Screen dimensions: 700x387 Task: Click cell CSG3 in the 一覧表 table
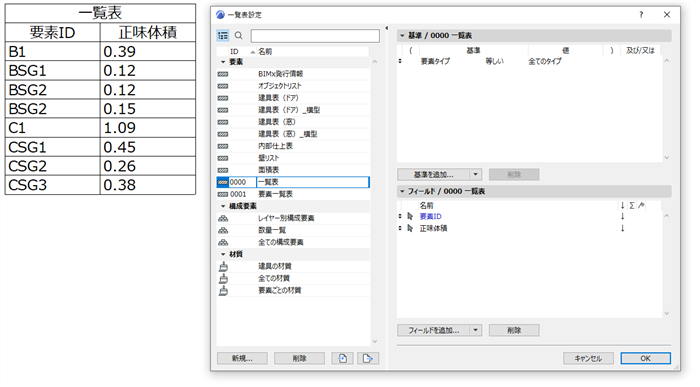pyautogui.click(x=52, y=185)
